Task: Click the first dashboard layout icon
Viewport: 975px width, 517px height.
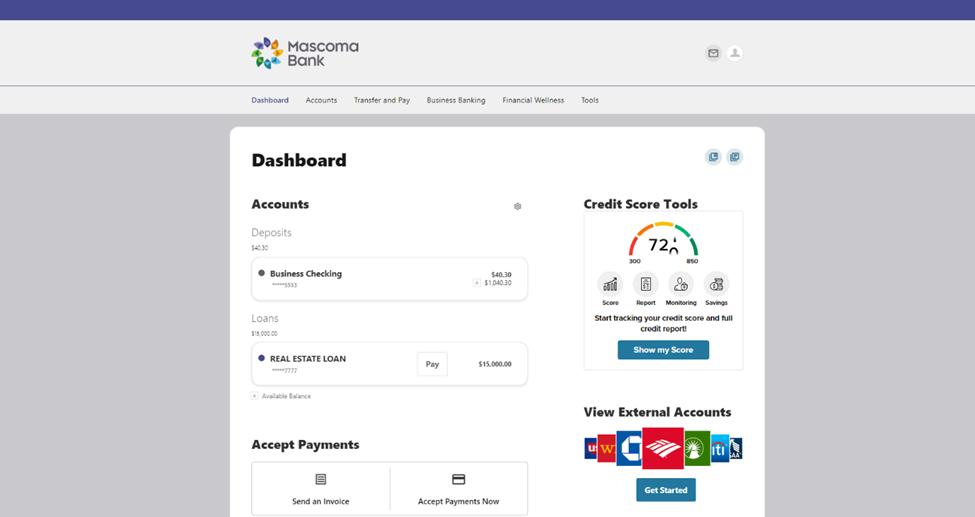Action: coord(713,157)
